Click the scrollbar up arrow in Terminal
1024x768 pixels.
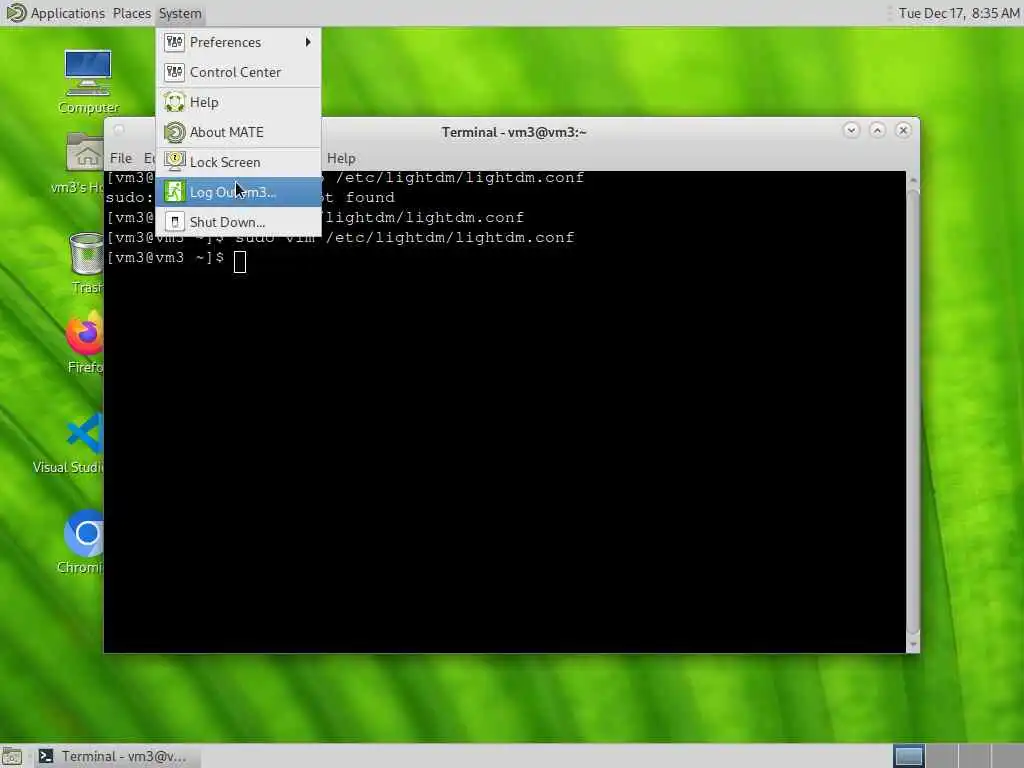pyautogui.click(x=913, y=180)
